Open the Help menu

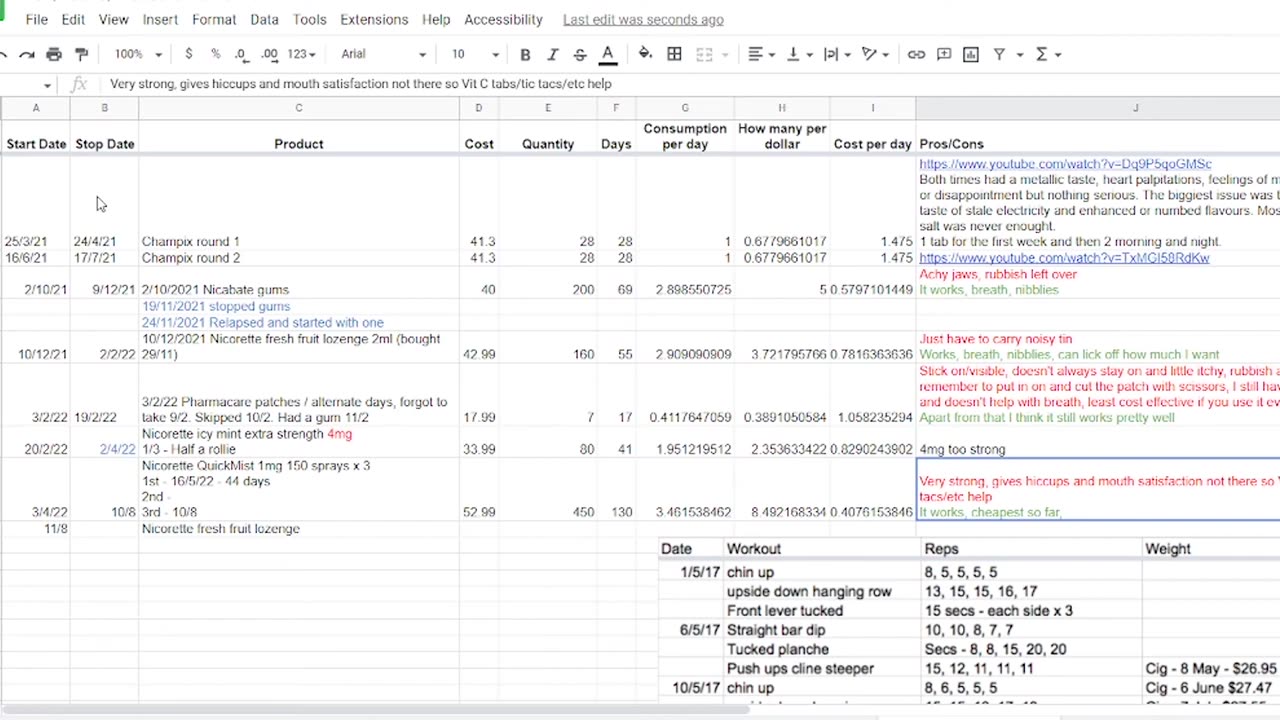[436, 19]
